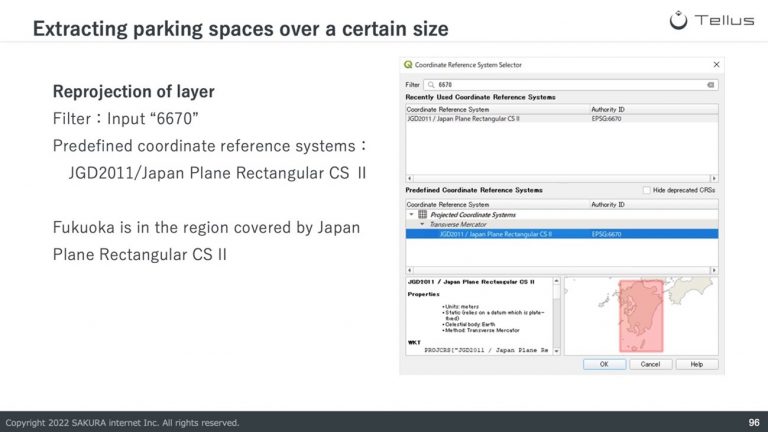Click the Units: meters property line
The image size is (768, 432).
(460, 307)
